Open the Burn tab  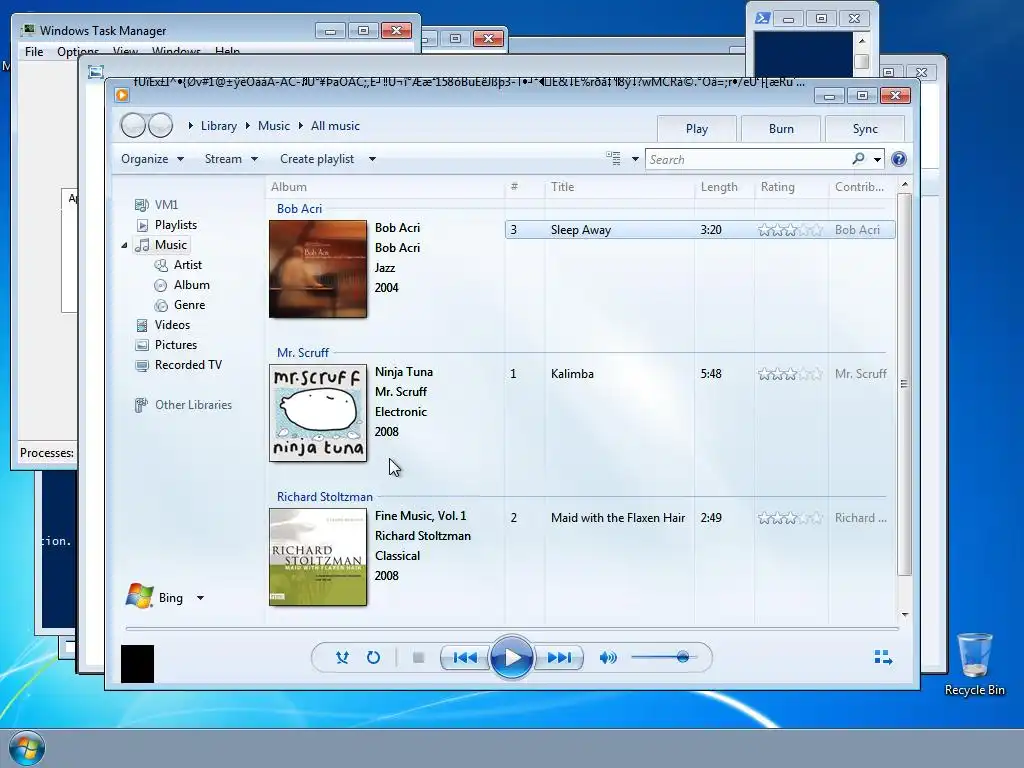[781, 129]
